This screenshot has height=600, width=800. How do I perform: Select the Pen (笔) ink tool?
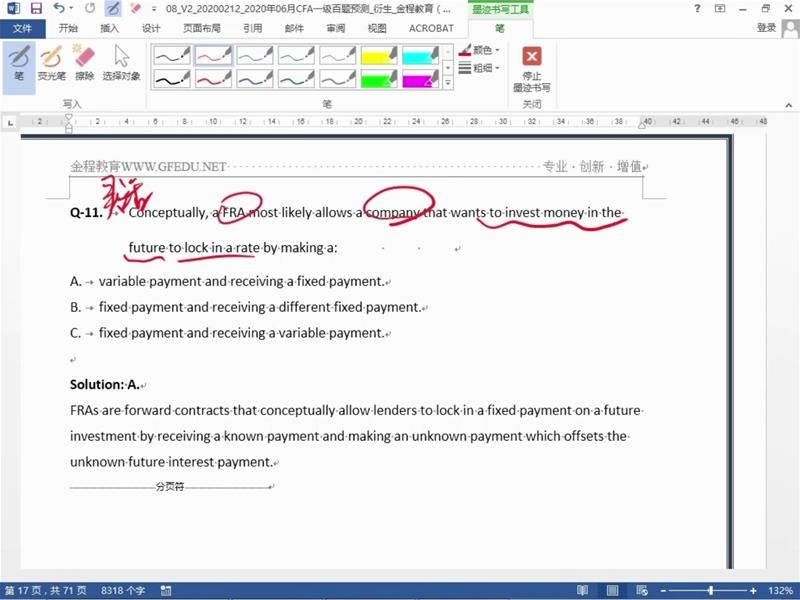pyautogui.click(x=19, y=63)
